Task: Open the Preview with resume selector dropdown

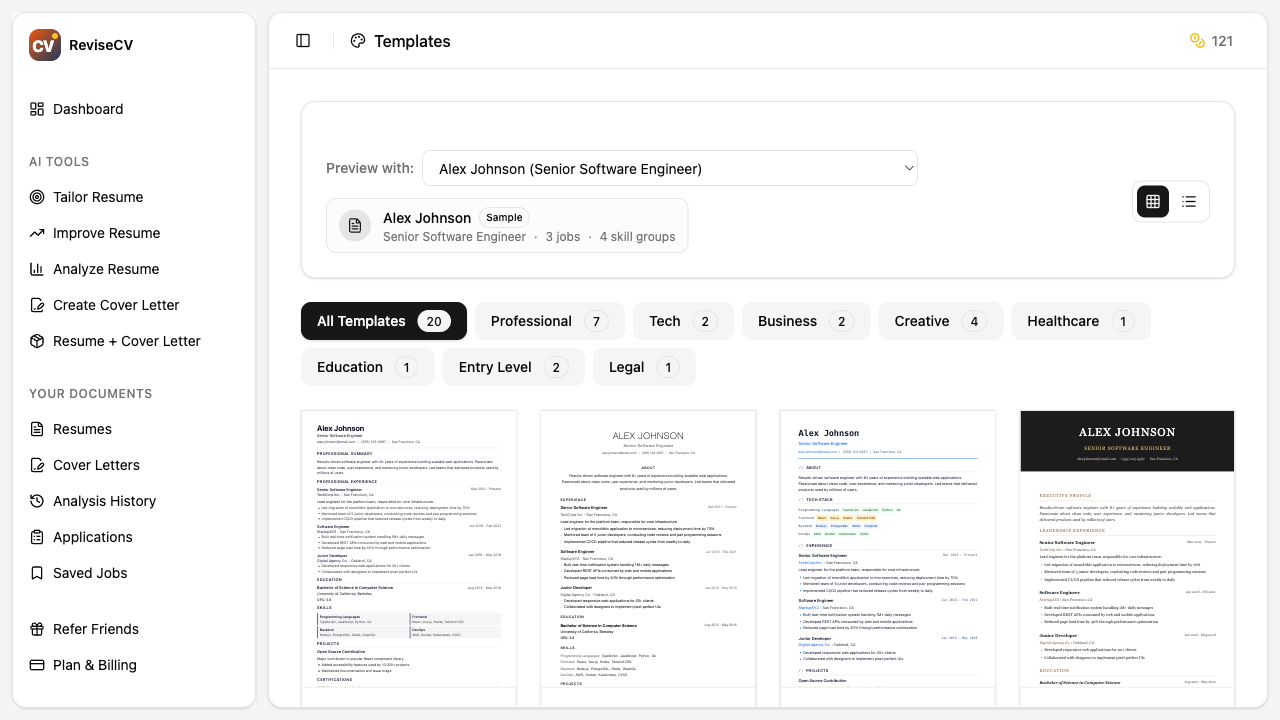Action: (x=670, y=168)
